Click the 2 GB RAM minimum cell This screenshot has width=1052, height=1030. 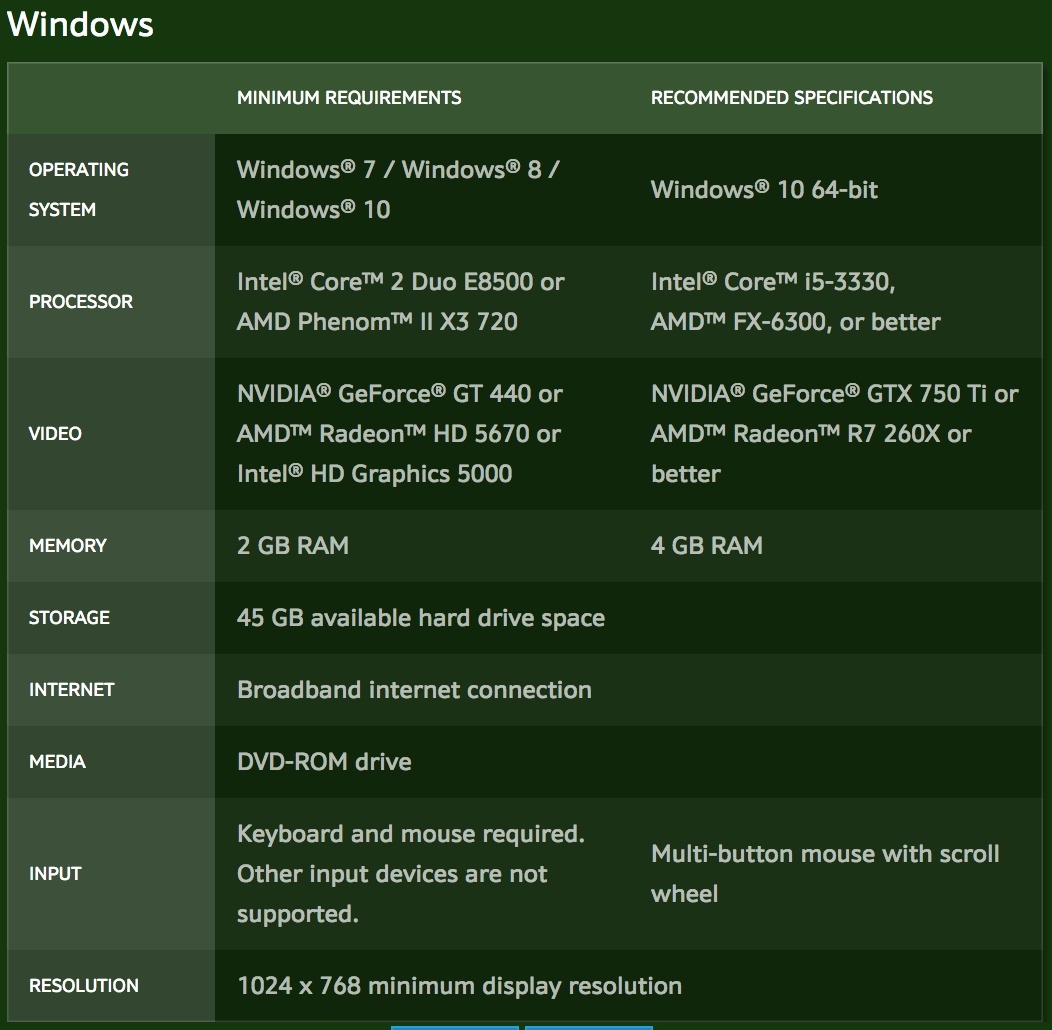[x=293, y=546]
